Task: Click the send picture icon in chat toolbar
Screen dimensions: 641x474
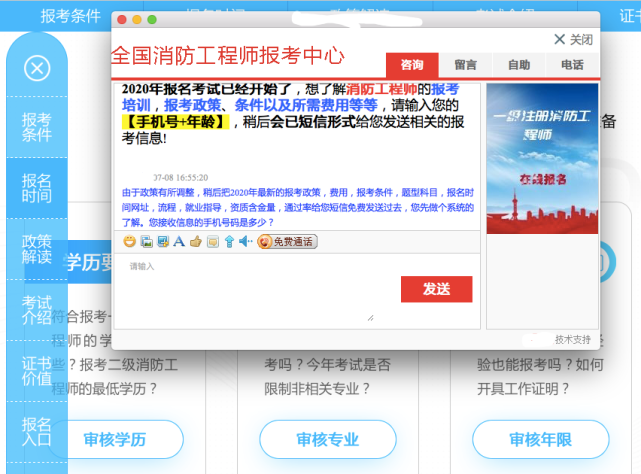Action: (146, 242)
